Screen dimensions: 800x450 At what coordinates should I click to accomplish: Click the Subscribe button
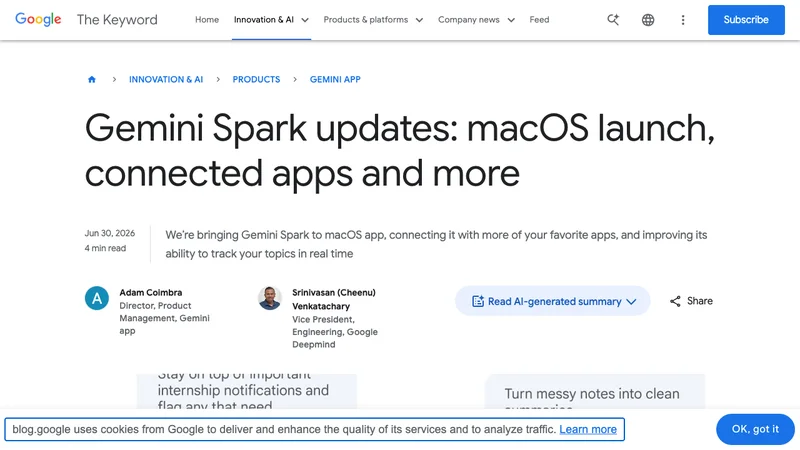(746, 20)
